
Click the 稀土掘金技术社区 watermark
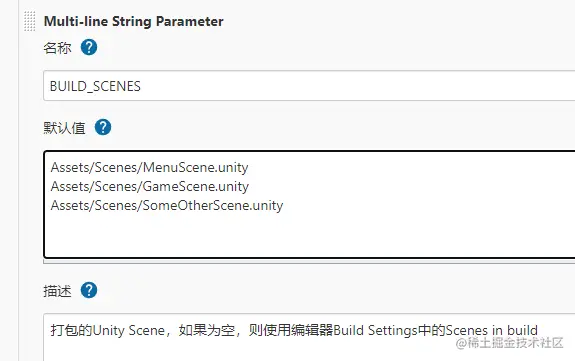(509, 343)
